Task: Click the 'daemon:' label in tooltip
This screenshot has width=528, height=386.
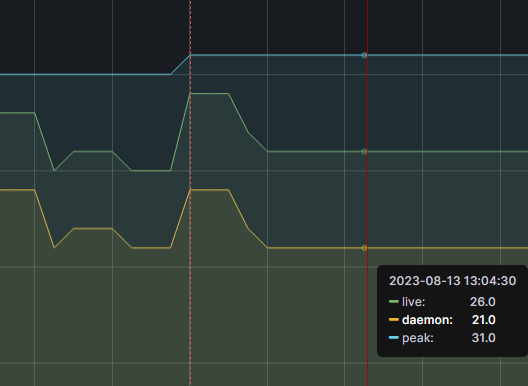Action: pyautogui.click(x=427, y=320)
